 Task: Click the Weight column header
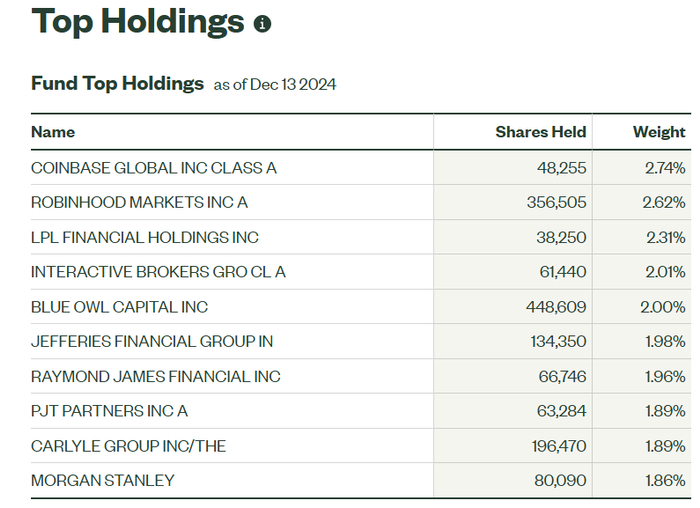pos(659,132)
